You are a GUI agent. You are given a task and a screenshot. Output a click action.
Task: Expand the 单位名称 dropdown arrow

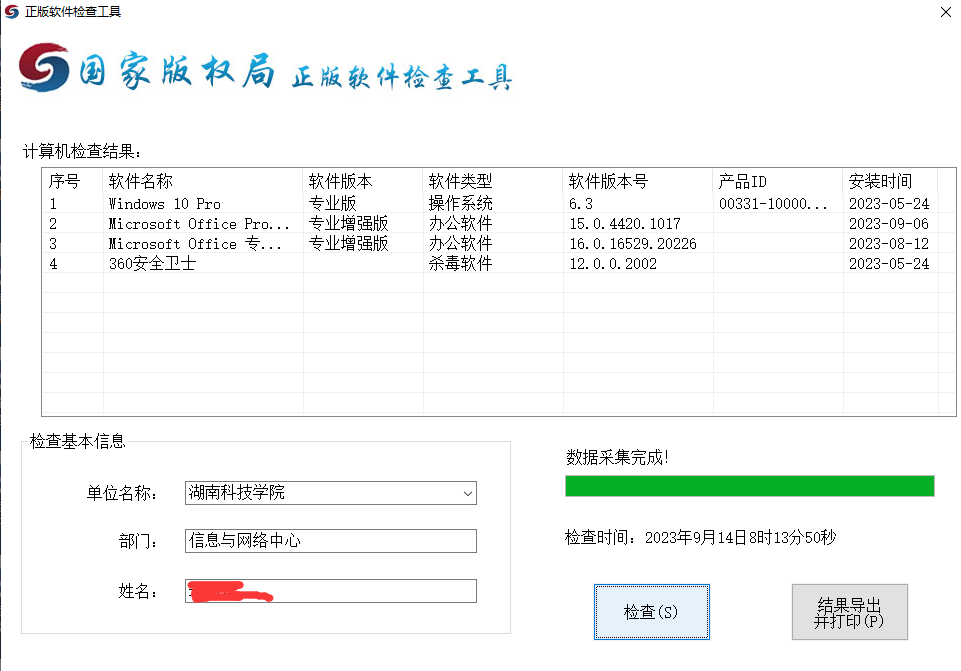pyautogui.click(x=467, y=493)
